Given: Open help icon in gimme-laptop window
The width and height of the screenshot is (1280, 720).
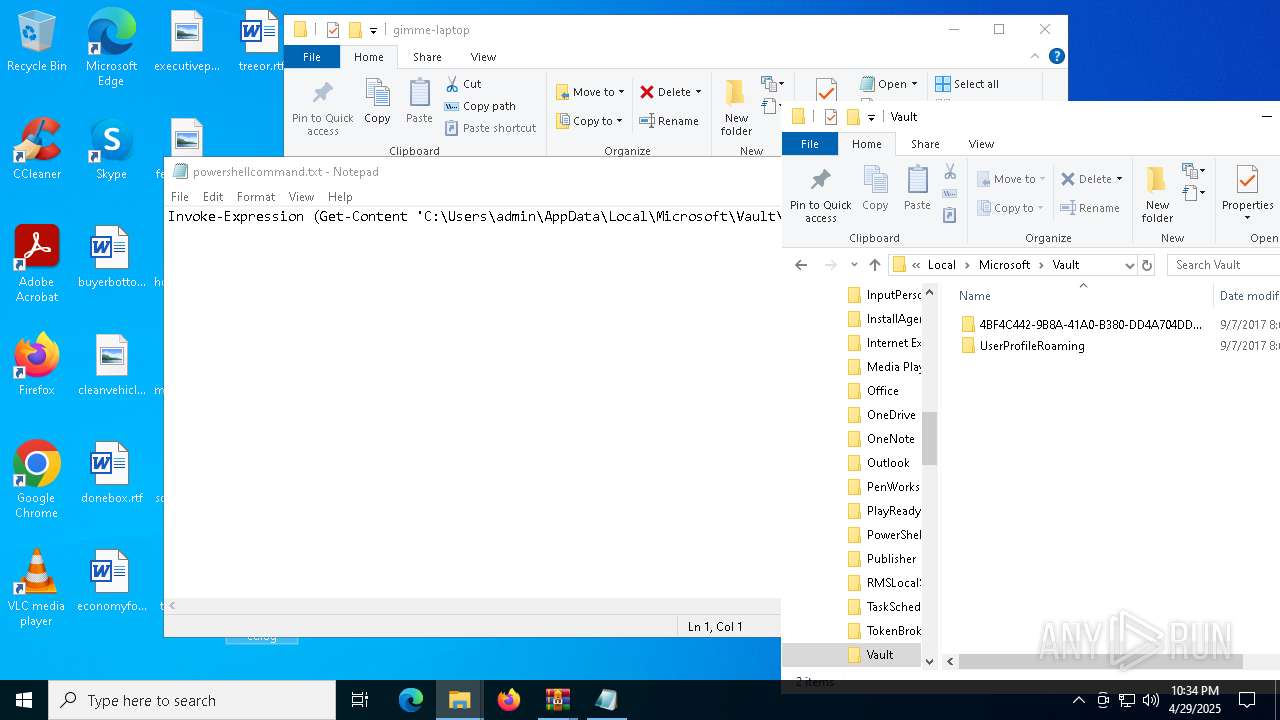Looking at the screenshot, I should (x=1056, y=56).
